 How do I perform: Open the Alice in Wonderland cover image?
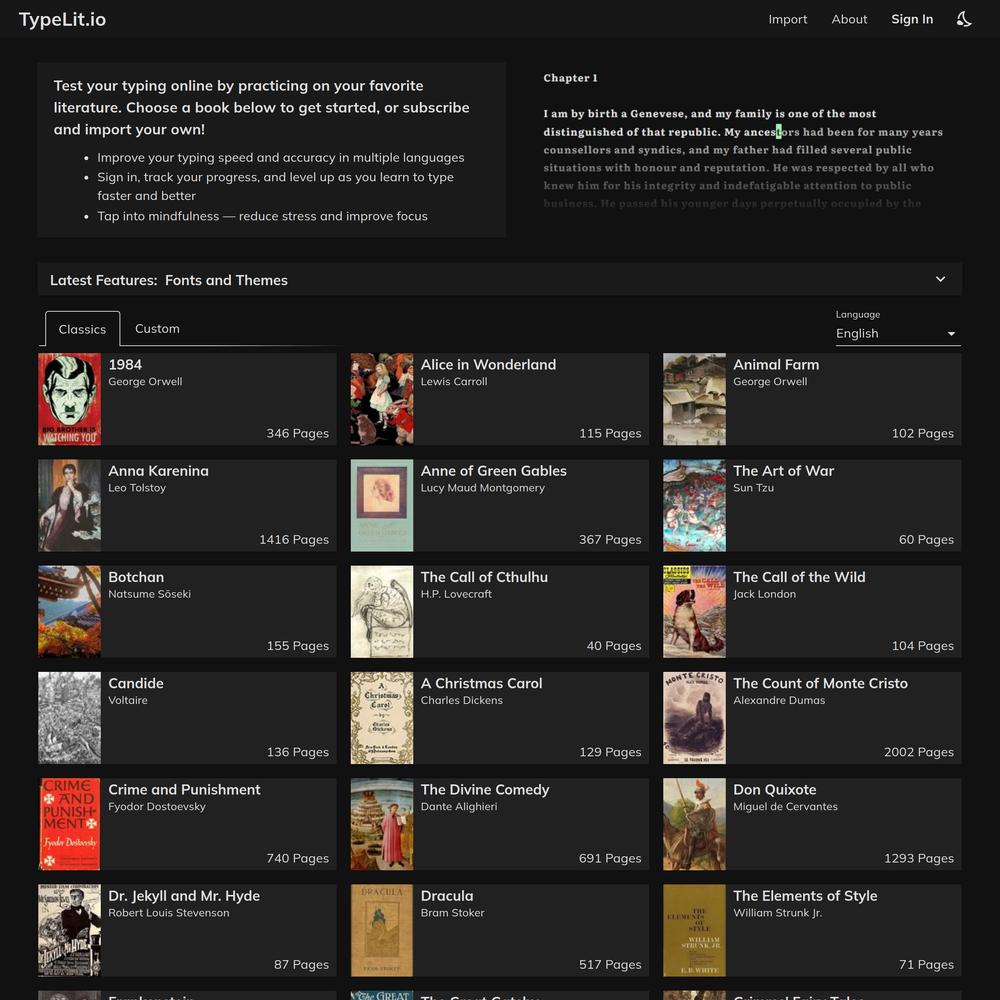(x=382, y=399)
